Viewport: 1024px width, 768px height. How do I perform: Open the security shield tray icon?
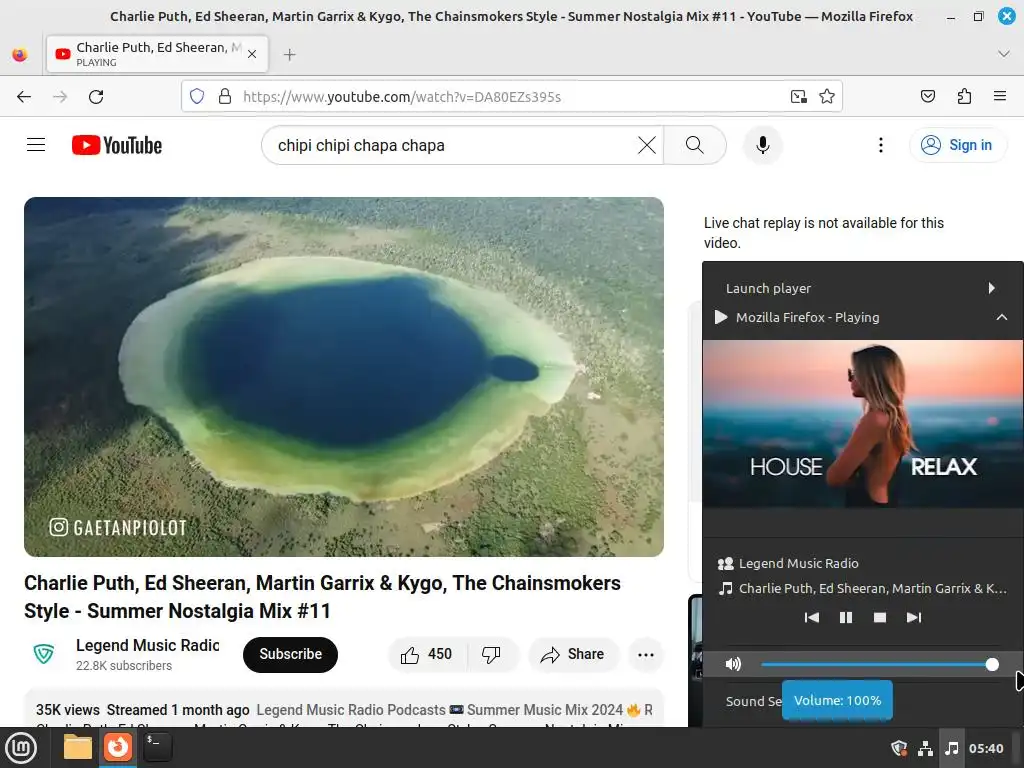point(899,748)
